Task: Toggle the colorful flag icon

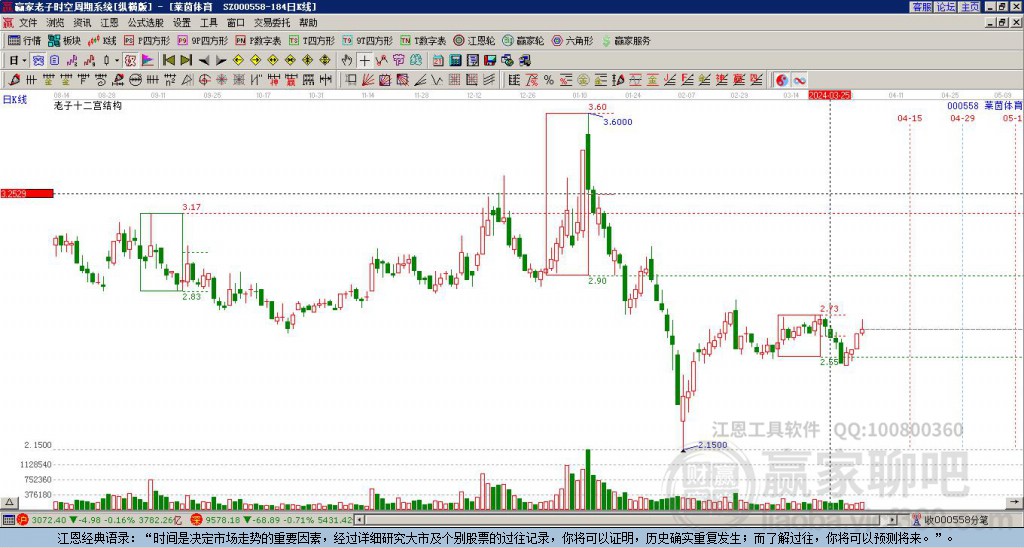Action: coord(148,61)
